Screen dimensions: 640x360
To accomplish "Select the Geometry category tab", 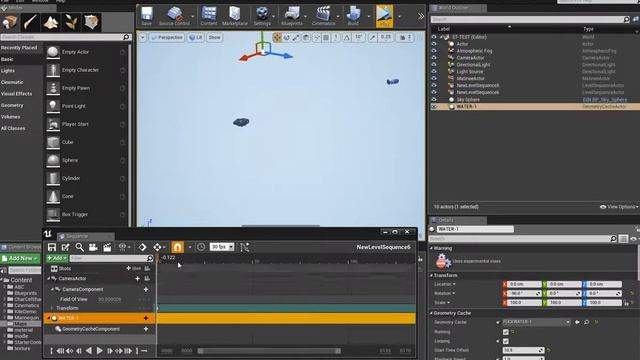I will [12, 105].
